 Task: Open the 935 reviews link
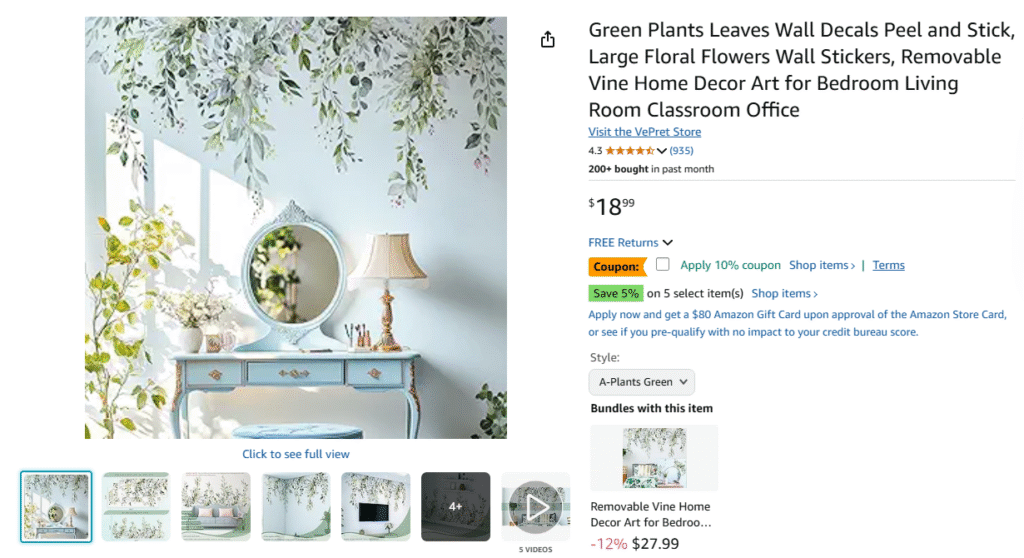(681, 151)
